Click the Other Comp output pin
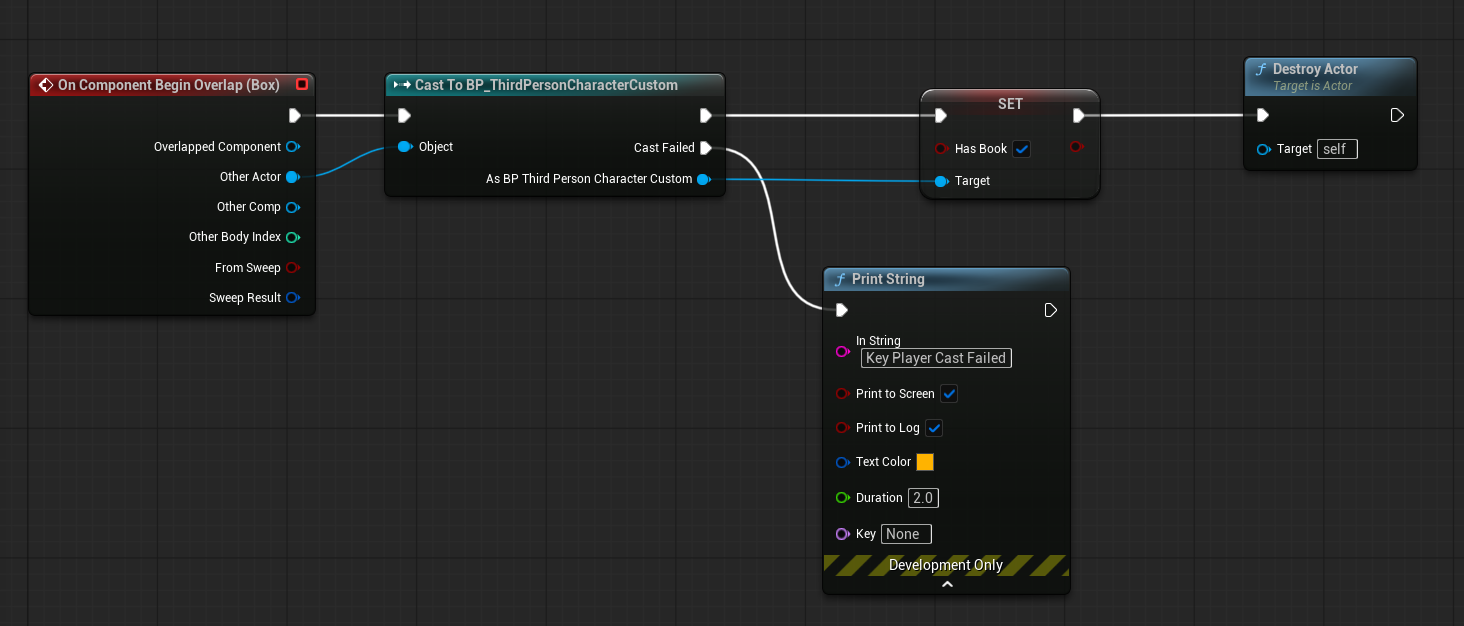 293,207
